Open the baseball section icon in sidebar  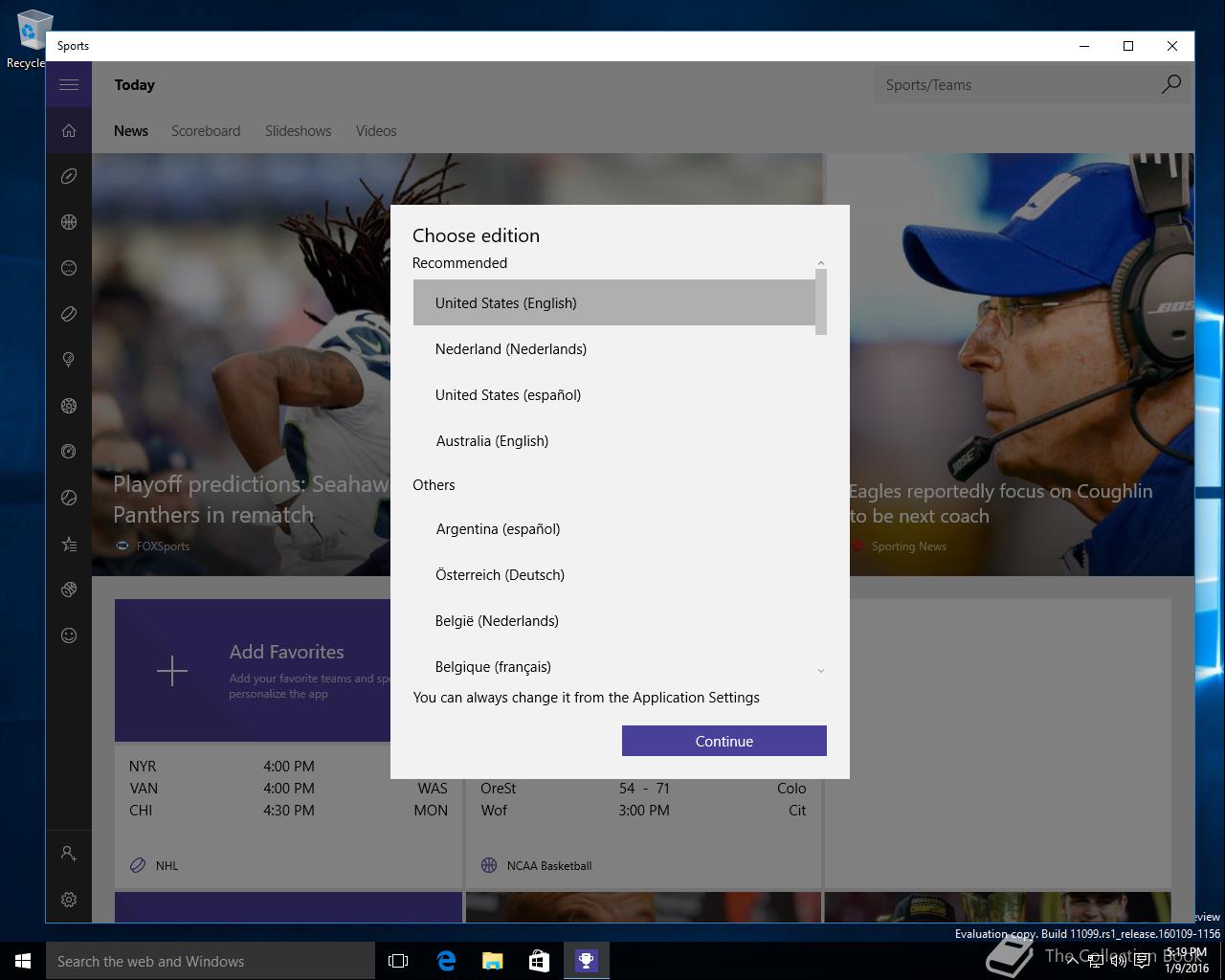coord(69,268)
